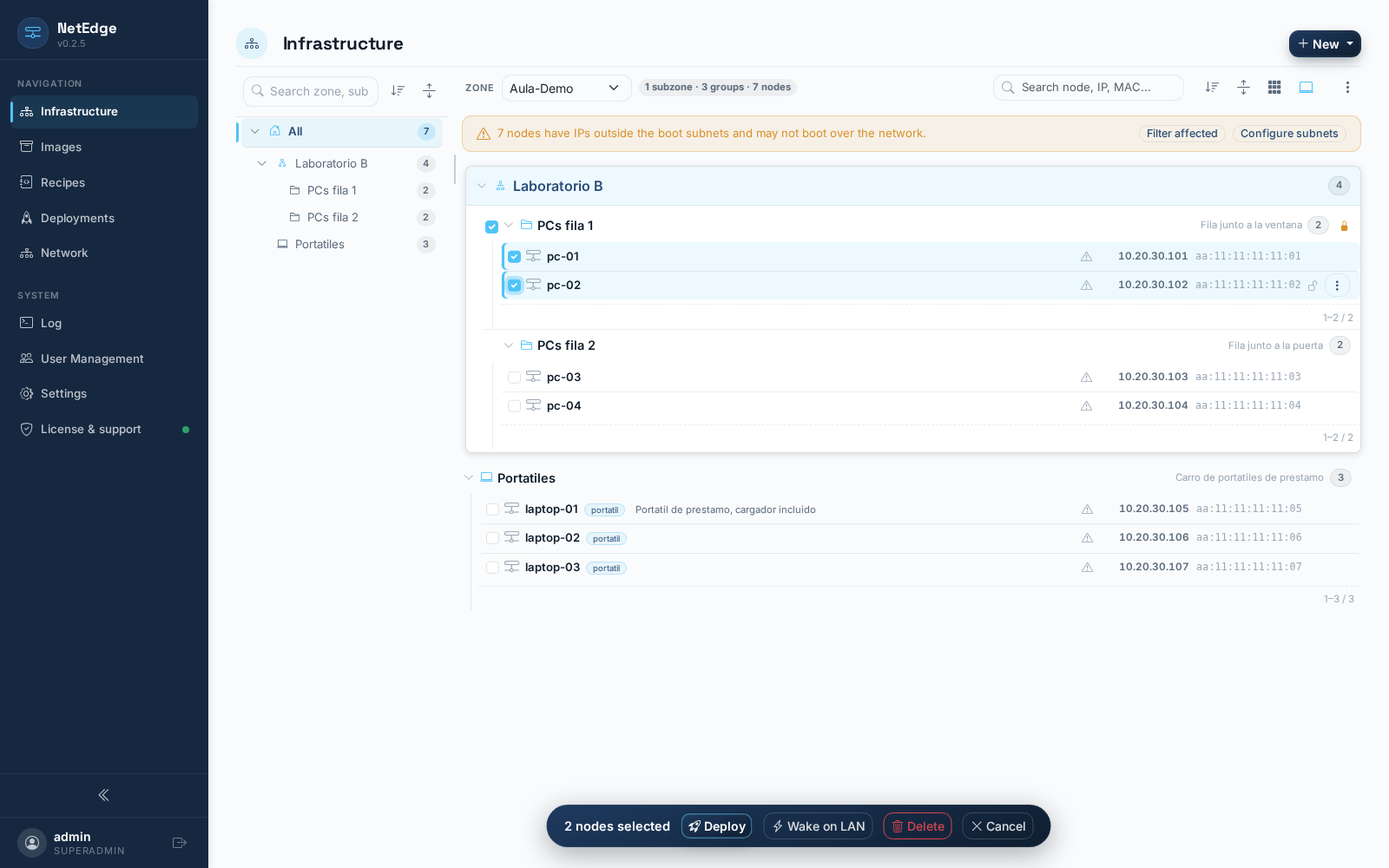Click the logout icon next to admin
1389x868 pixels.
(x=180, y=843)
